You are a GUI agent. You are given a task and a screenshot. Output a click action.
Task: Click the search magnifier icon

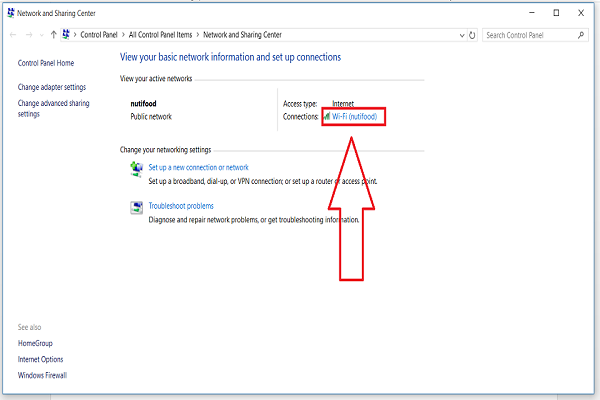point(581,35)
